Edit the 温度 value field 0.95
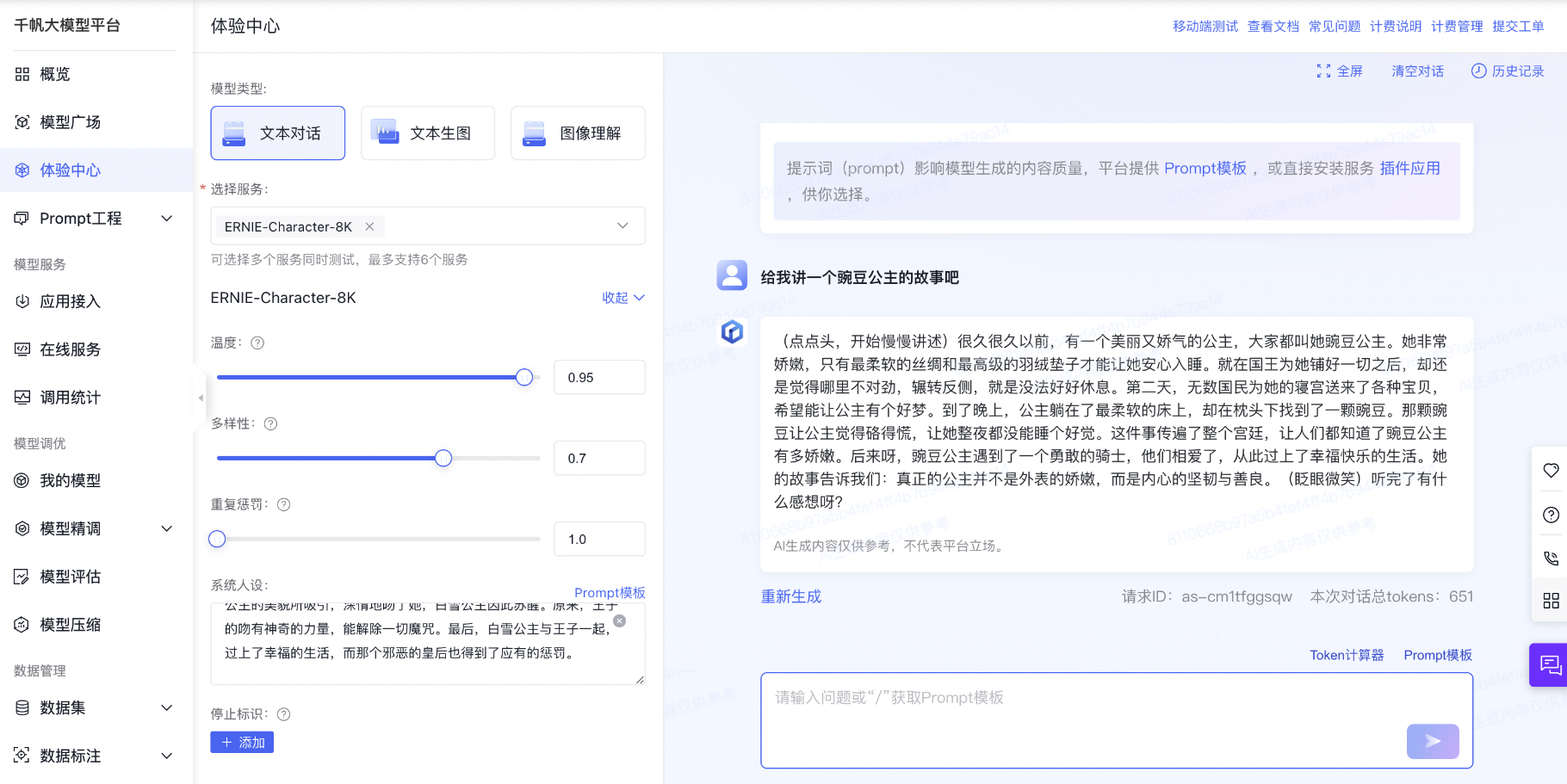Viewport: 1567px width, 784px height. click(x=599, y=377)
